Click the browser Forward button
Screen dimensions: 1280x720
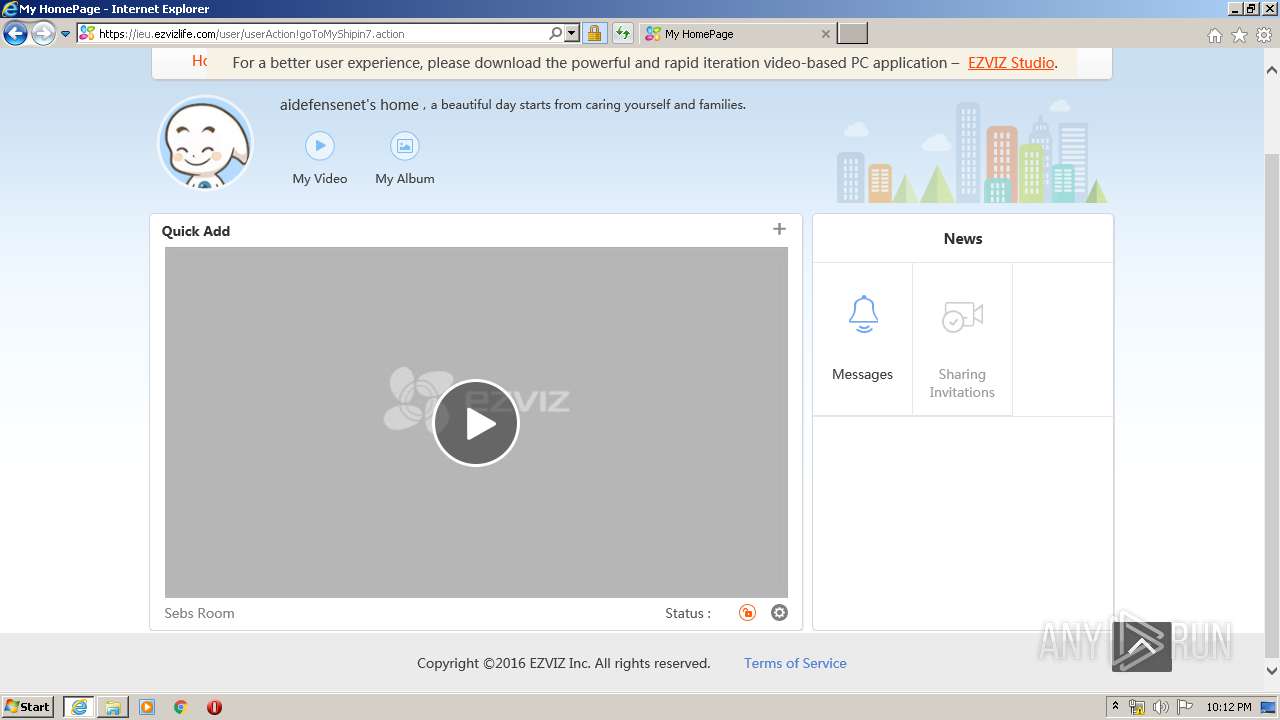(43, 34)
